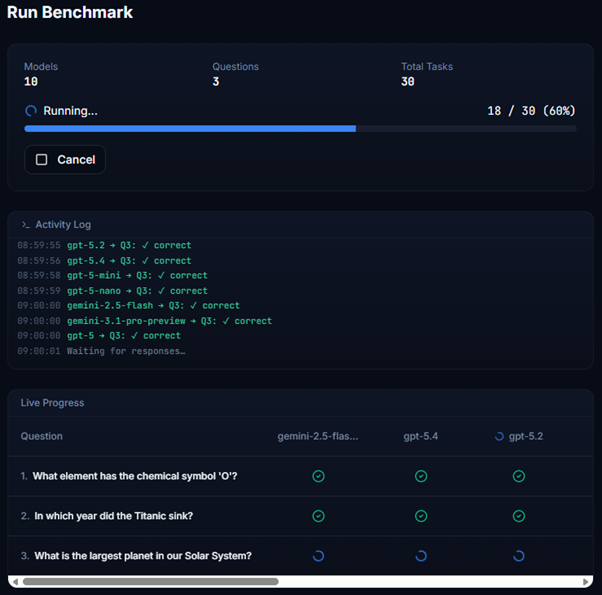The width and height of the screenshot is (602, 595).
Task: Click gemini check icon for Titanic question
Action: click(x=318, y=516)
